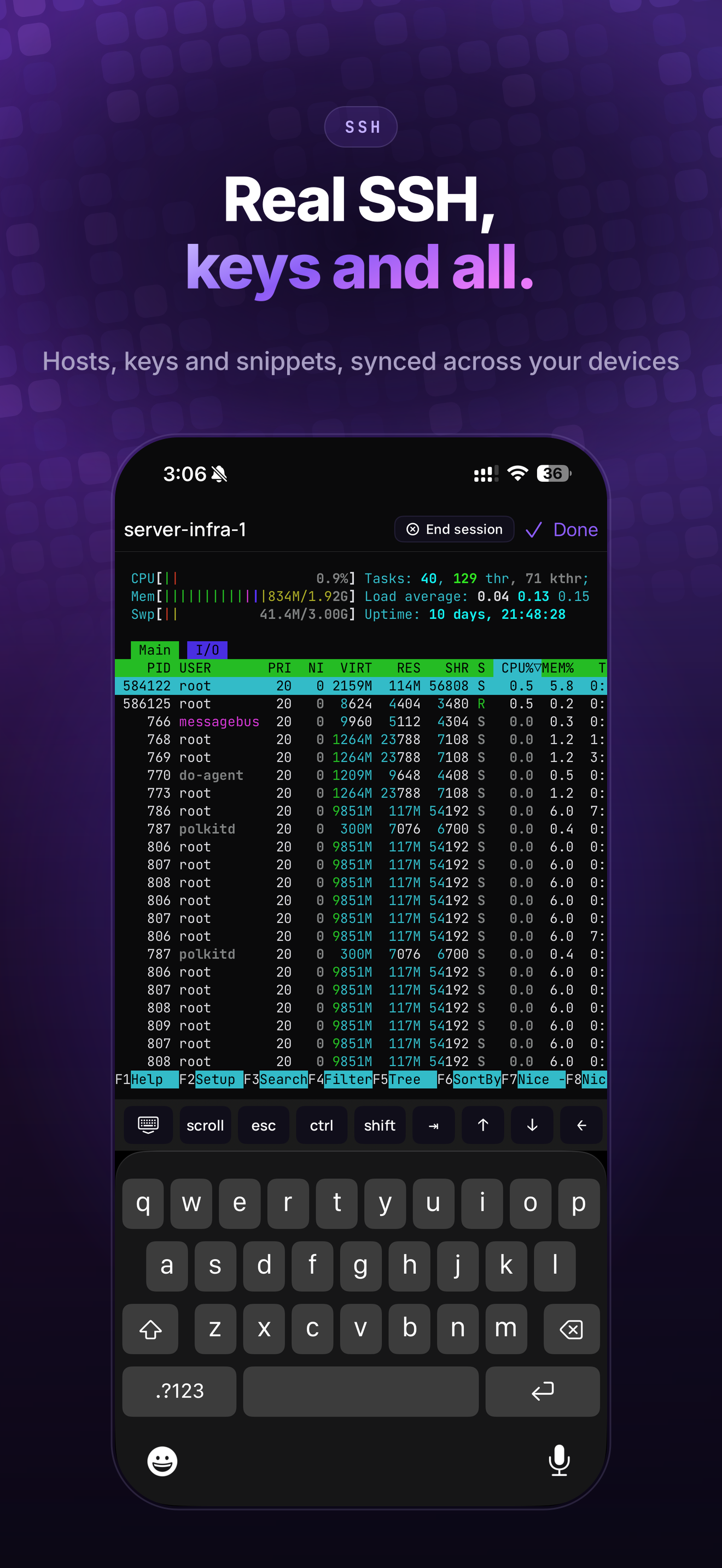Click the MEM% column header

tap(558, 668)
